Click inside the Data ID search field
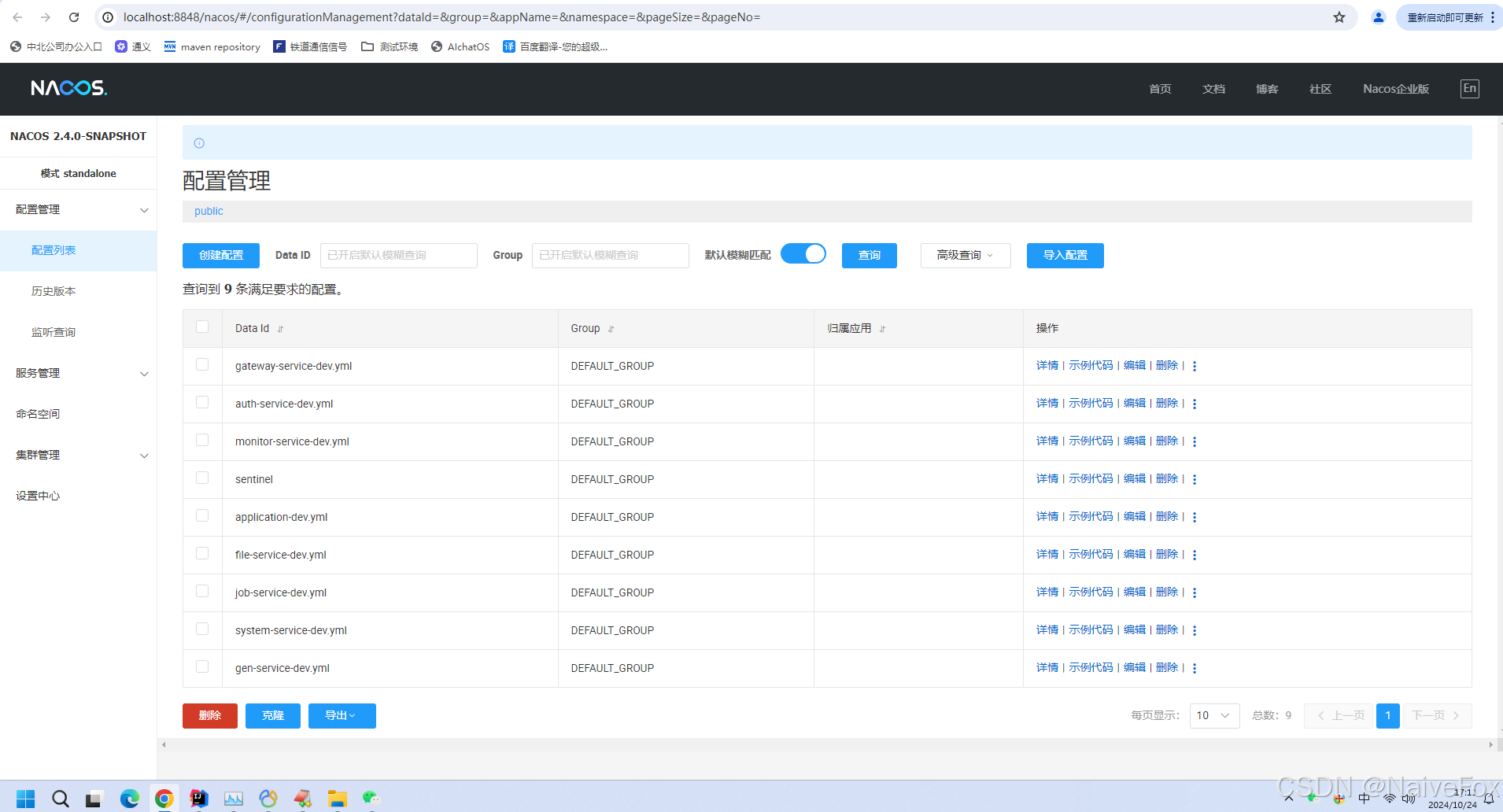The height and width of the screenshot is (812, 1503). [x=398, y=255]
